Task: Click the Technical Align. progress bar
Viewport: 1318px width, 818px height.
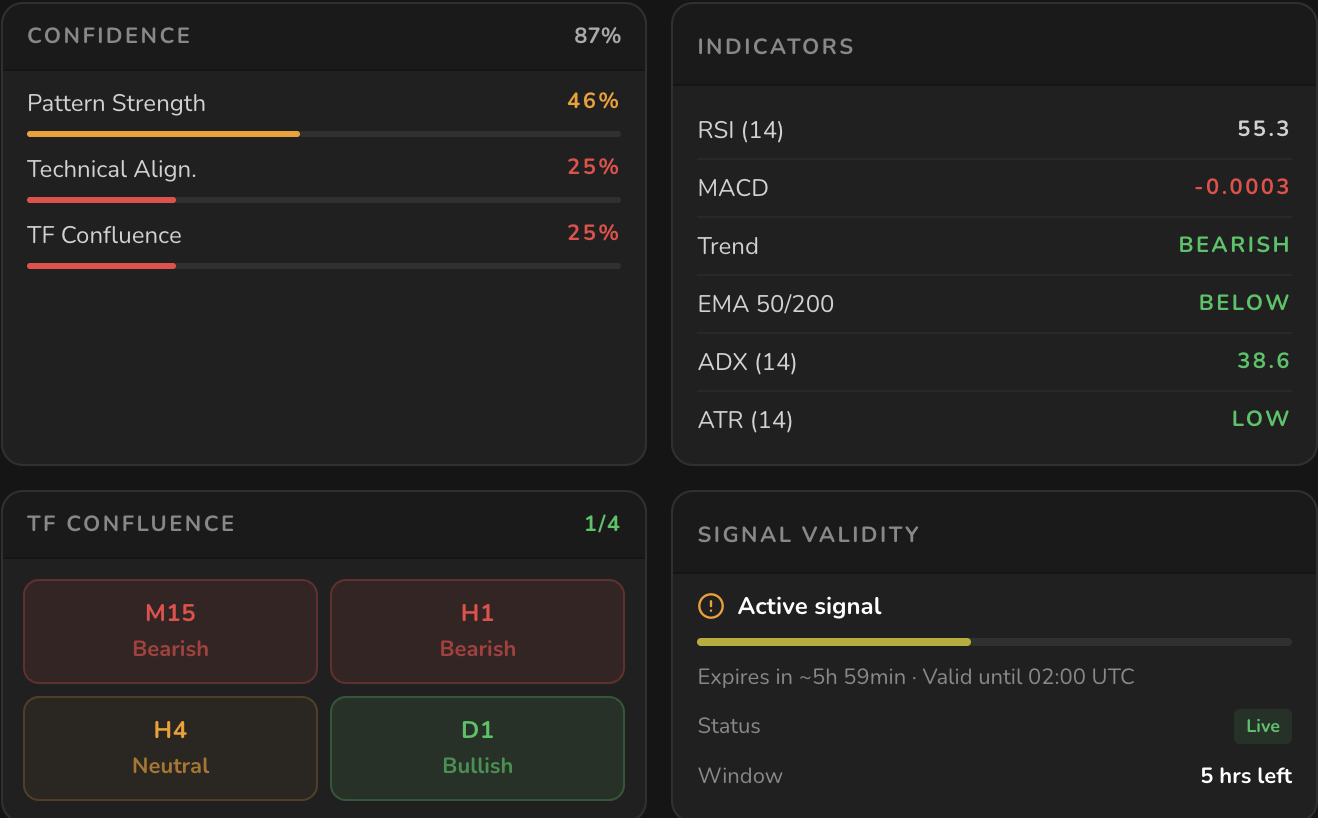Action: (x=324, y=199)
